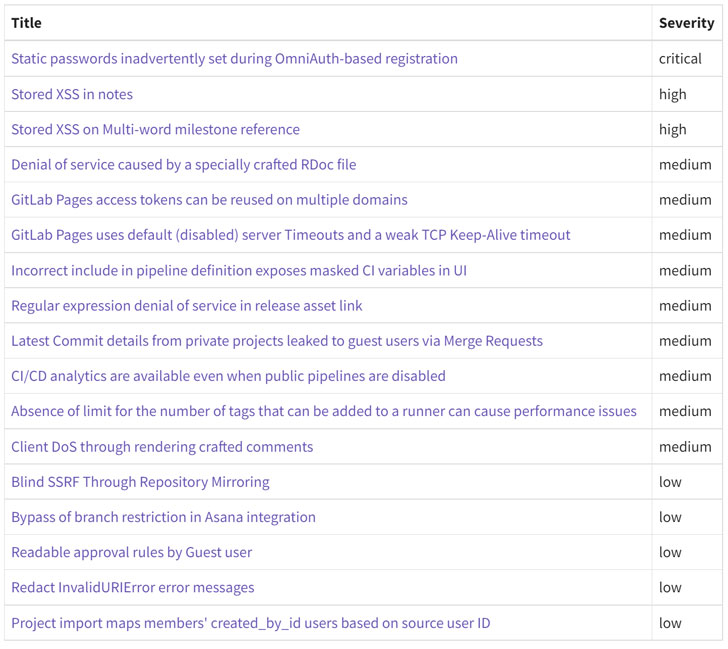Select Redact InvalidURIError error messages link
The image size is (728, 649).
pyautogui.click(x=132, y=587)
